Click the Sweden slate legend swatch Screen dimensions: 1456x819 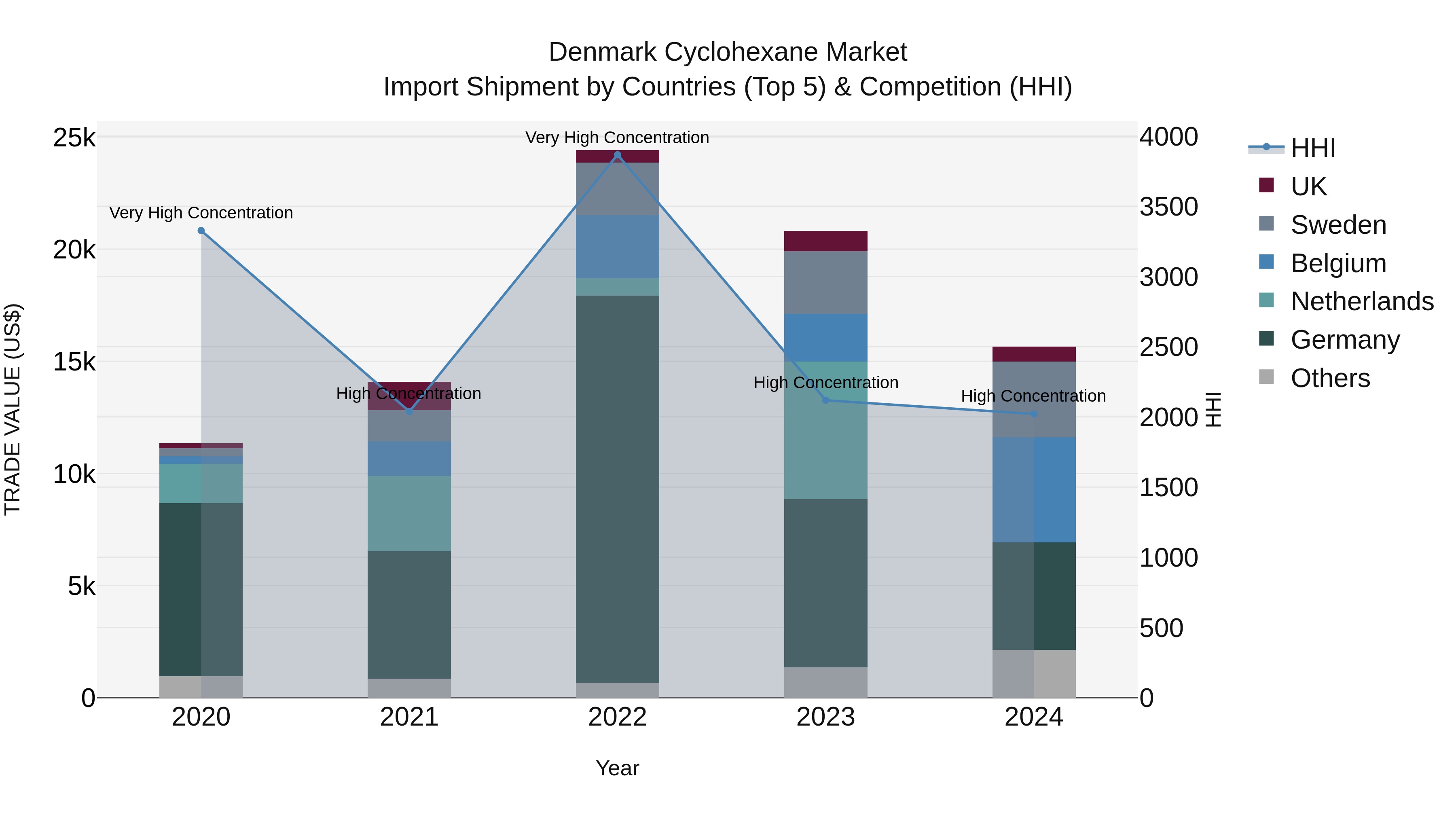(1266, 223)
